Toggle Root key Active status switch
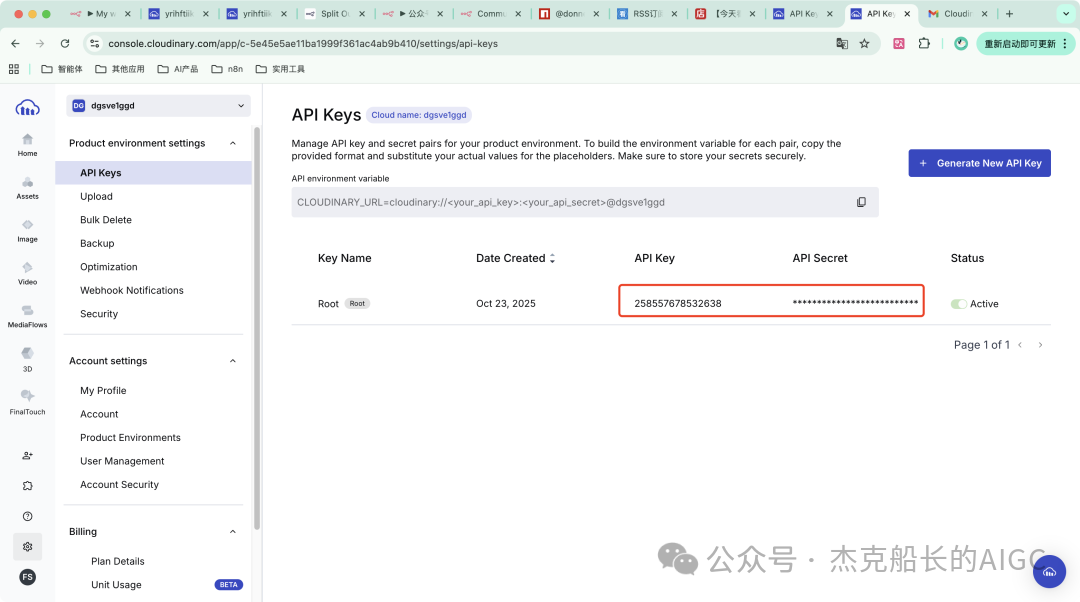 [x=958, y=304]
